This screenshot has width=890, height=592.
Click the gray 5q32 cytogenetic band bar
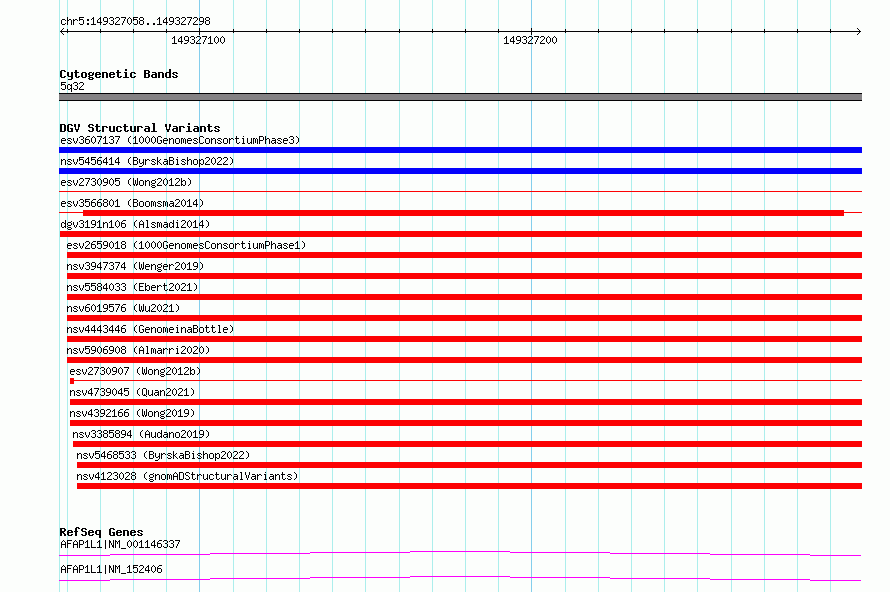click(460, 97)
